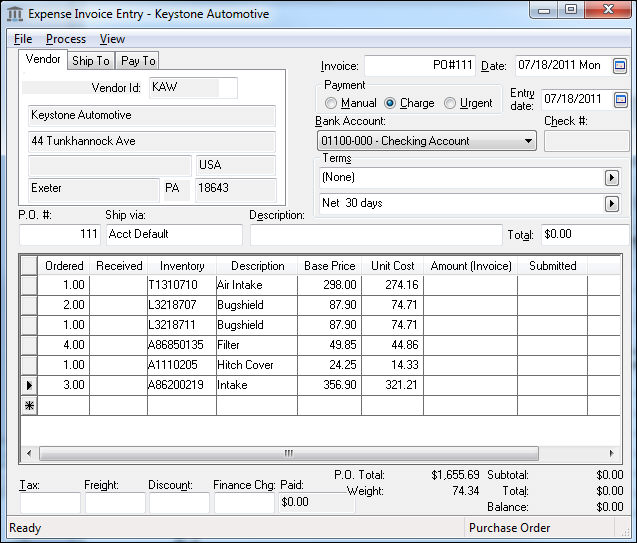Click the Inventory column header
This screenshot has width=637, height=543.
(x=182, y=266)
